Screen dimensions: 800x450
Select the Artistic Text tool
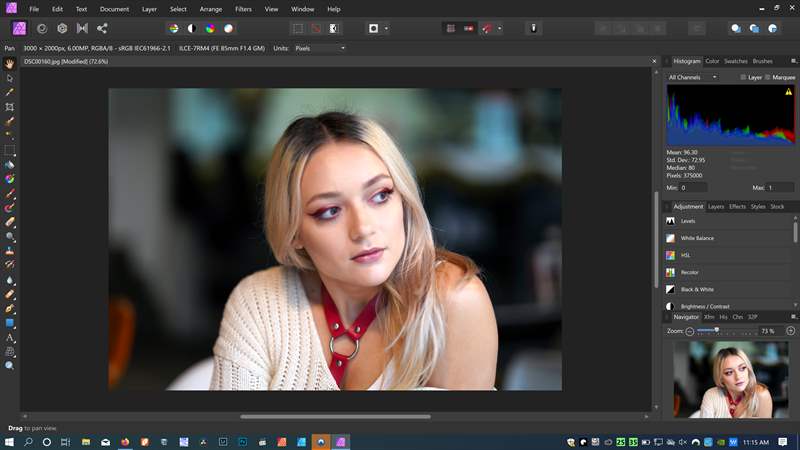(x=9, y=337)
